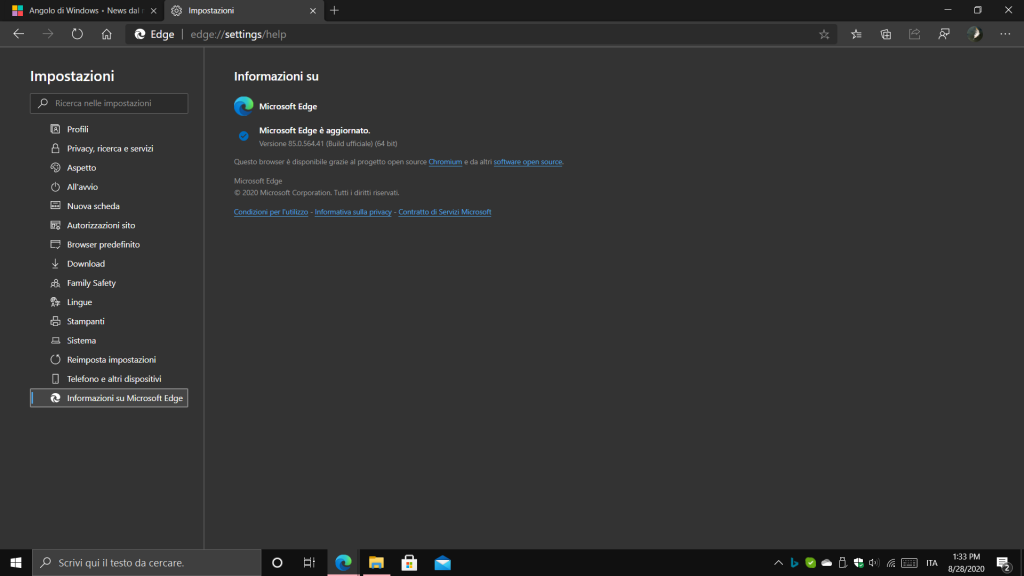Open a new tab with plus button
The height and width of the screenshot is (576, 1024).
(334, 10)
